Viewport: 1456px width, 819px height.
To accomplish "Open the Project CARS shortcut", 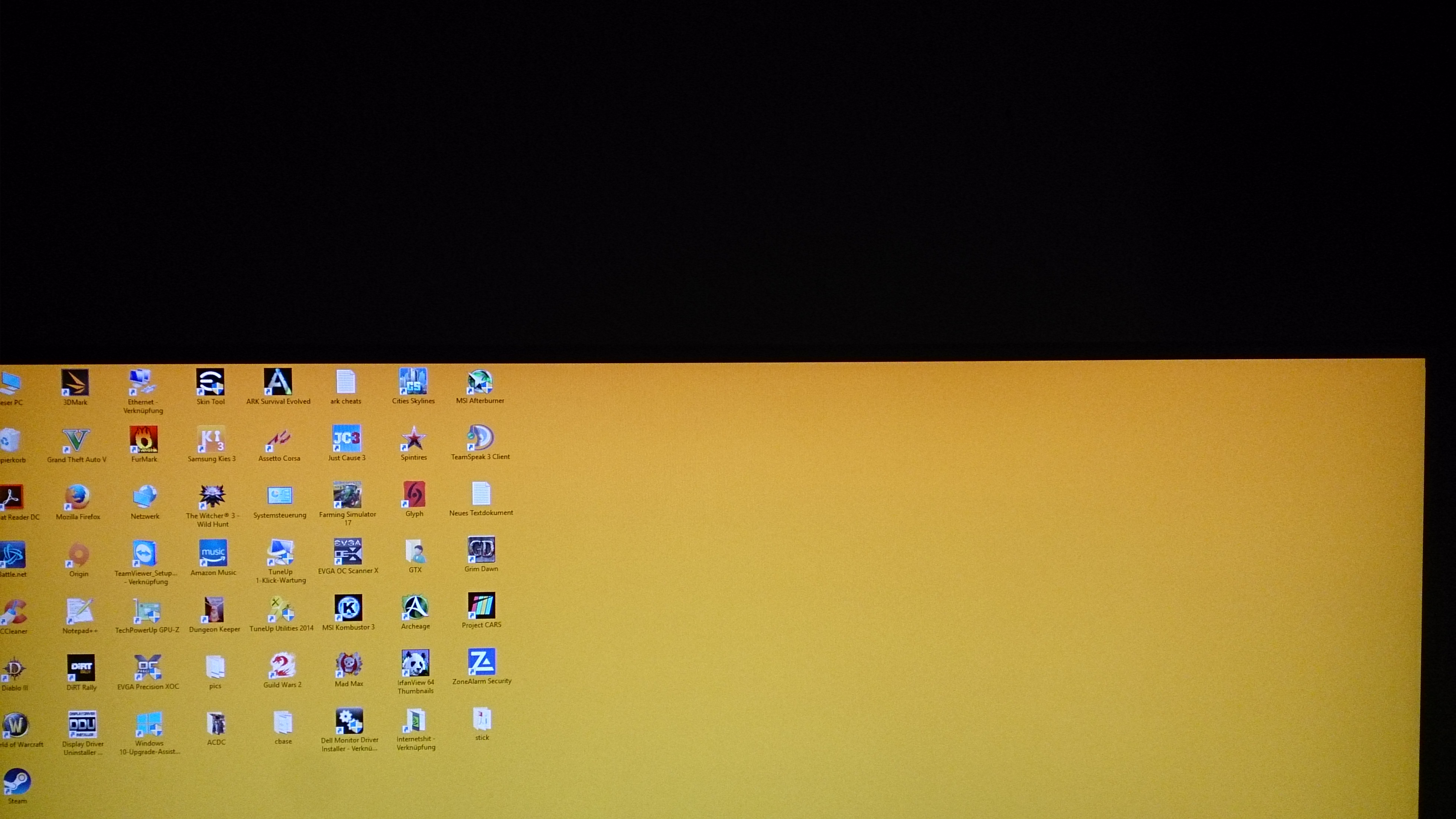I will (481, 606).
